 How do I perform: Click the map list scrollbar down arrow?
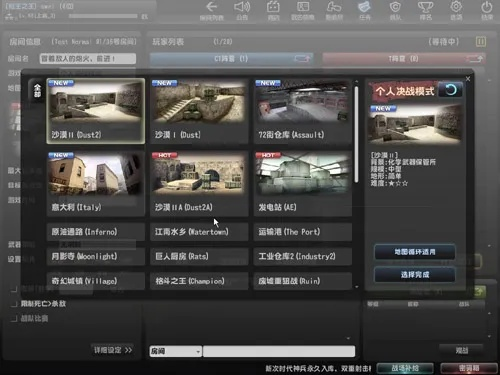tap(356, 286)
